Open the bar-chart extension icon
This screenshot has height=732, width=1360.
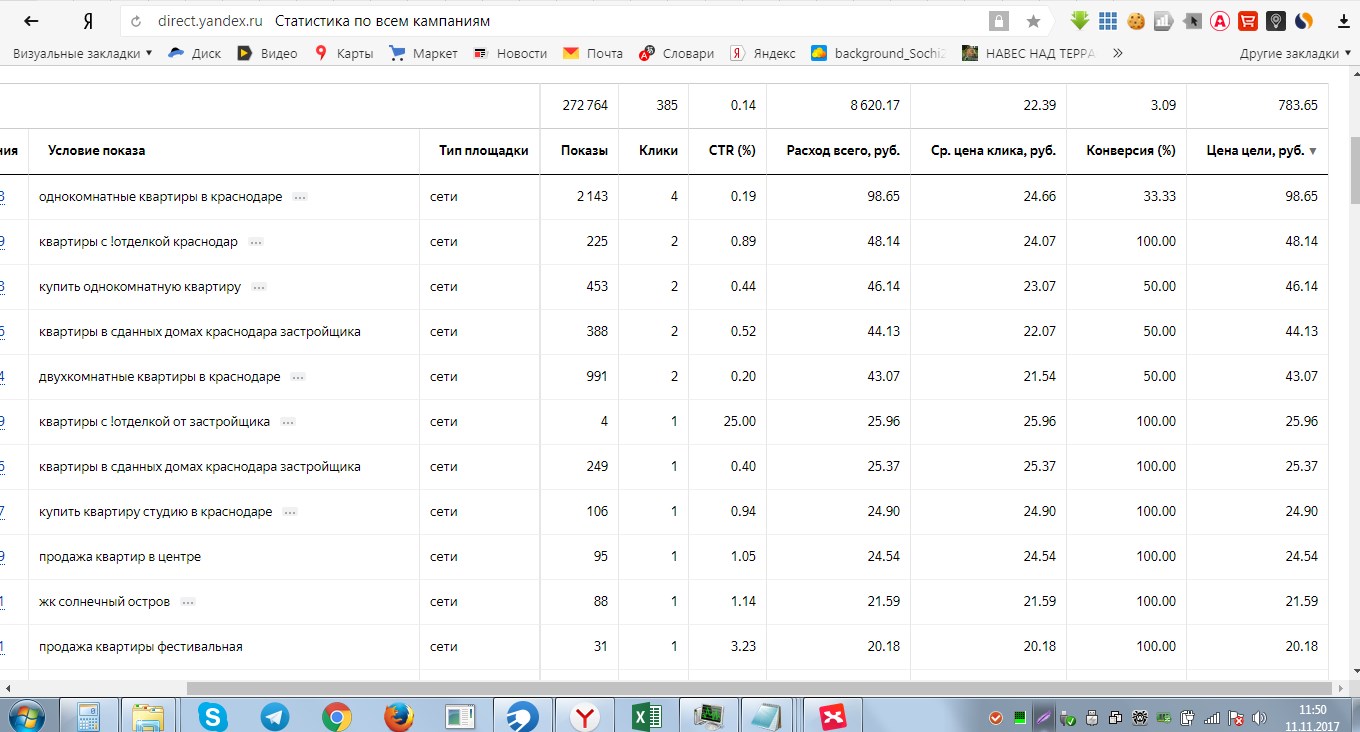[1163, 20]
